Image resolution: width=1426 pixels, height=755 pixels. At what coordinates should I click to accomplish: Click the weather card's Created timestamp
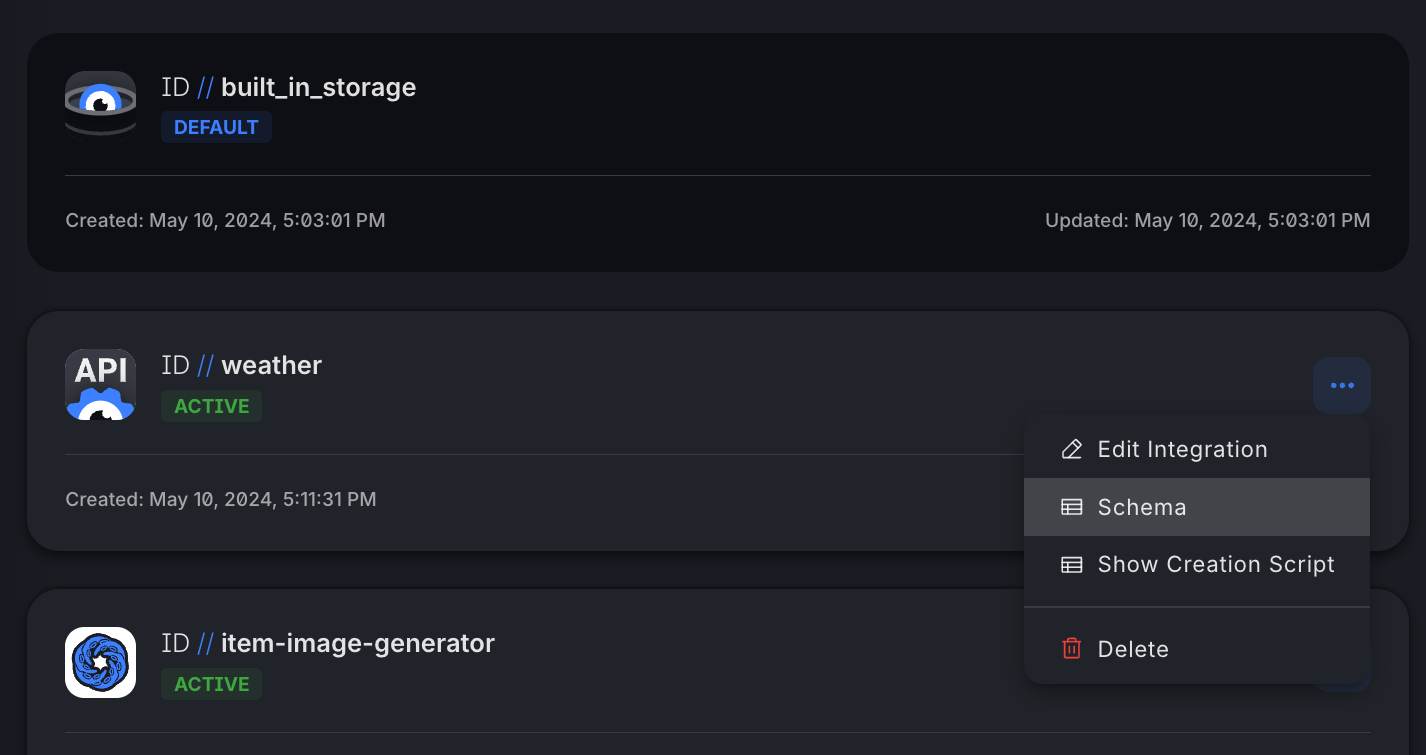click(x=221, y=499)
